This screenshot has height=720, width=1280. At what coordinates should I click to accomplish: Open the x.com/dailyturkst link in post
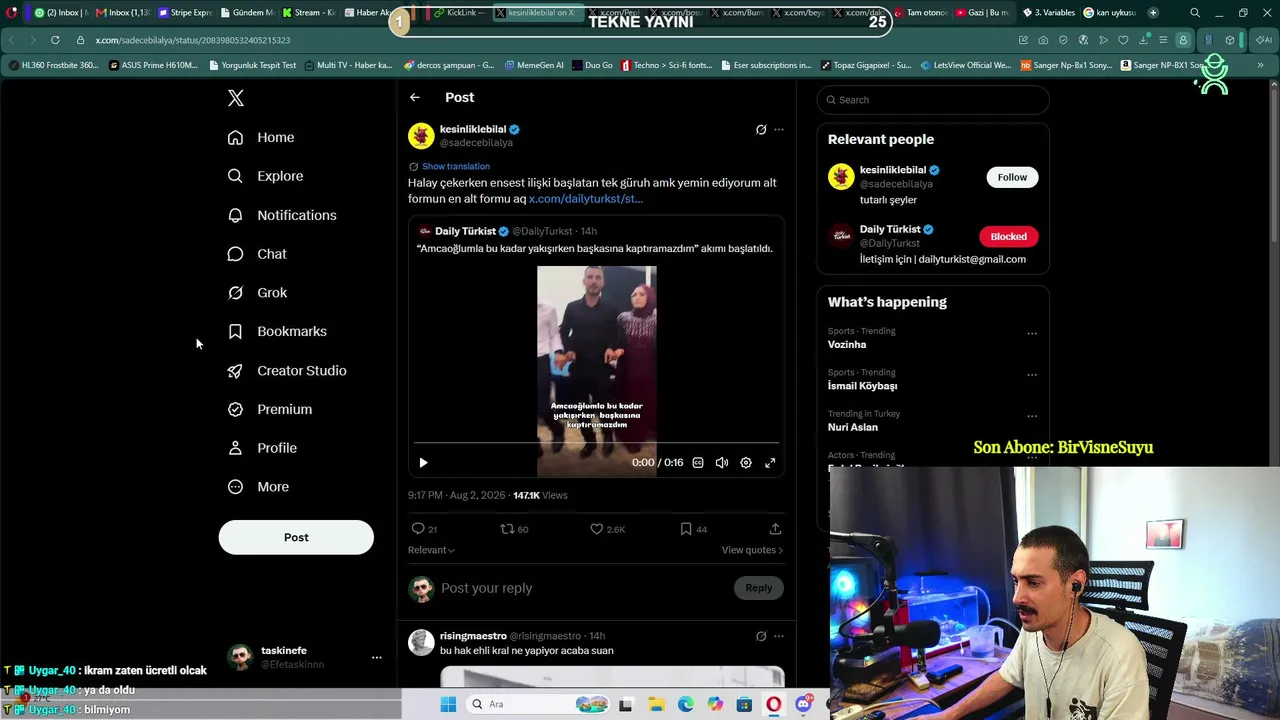click(586, 199)
